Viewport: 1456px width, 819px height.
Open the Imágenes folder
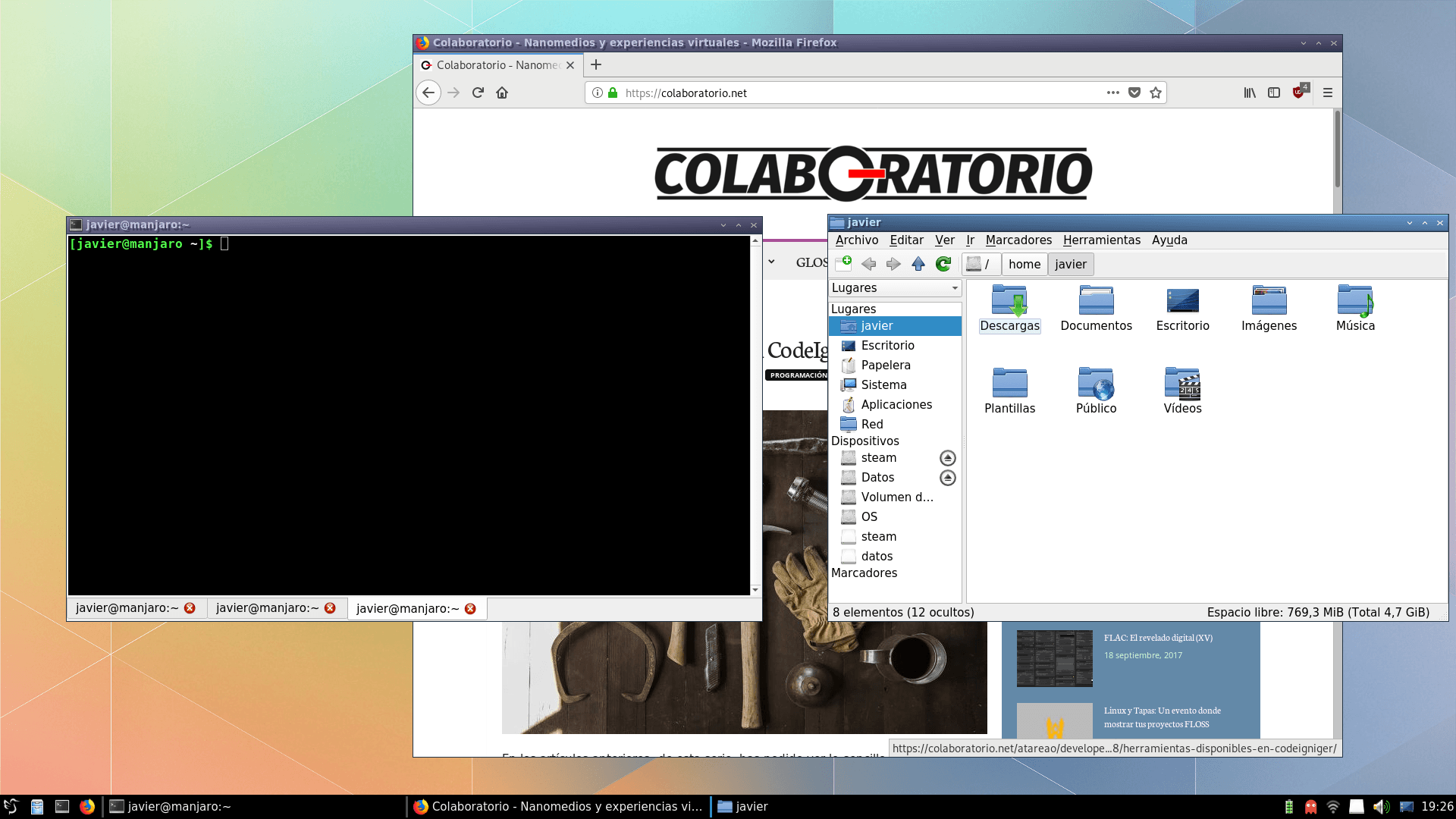pos(1269,309)
